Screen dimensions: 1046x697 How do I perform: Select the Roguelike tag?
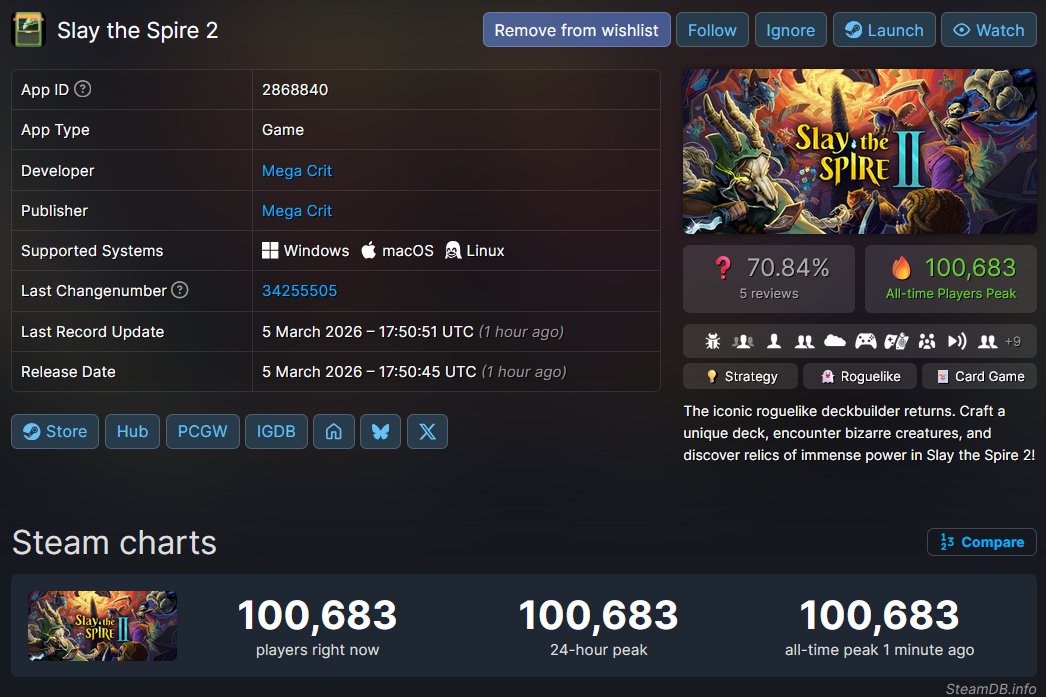[x=859, y=376]
